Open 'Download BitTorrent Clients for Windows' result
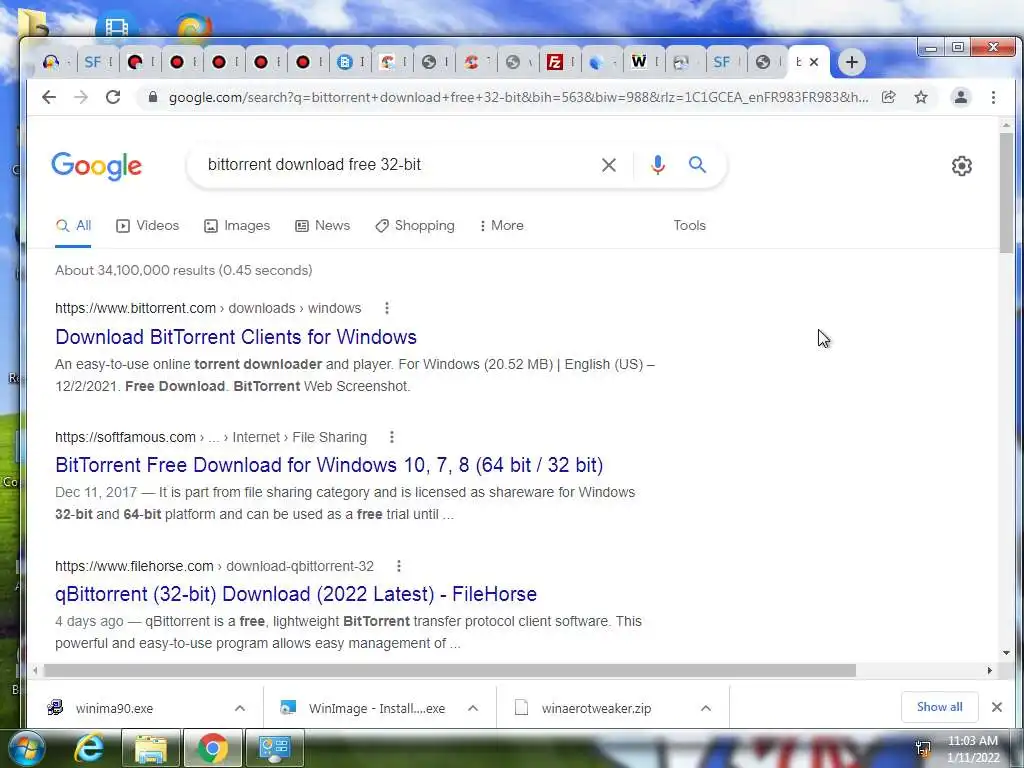This screenshot has height=768, width=1024. (x=236, y=337)
